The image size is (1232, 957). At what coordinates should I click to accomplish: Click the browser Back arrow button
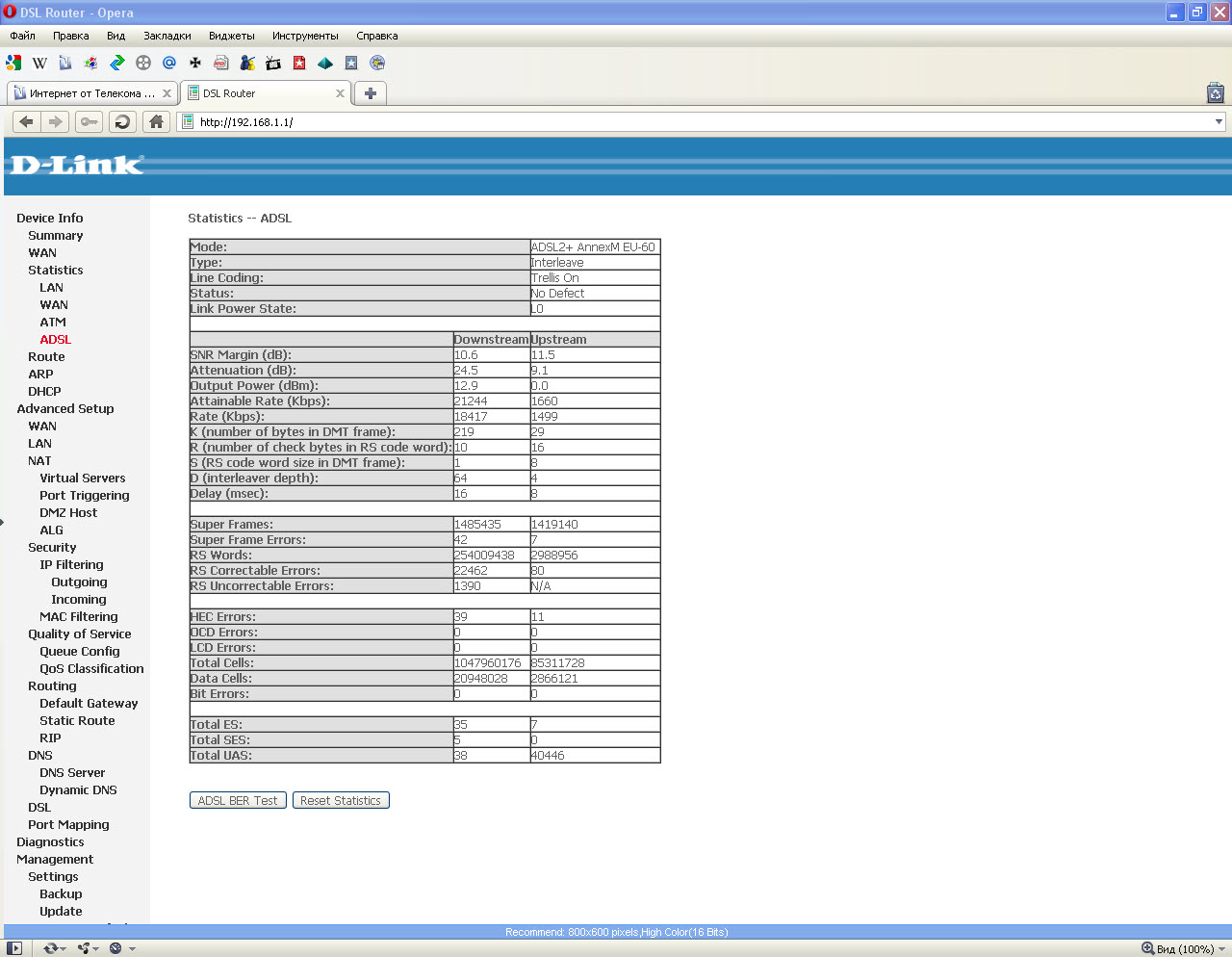[26, 122]
